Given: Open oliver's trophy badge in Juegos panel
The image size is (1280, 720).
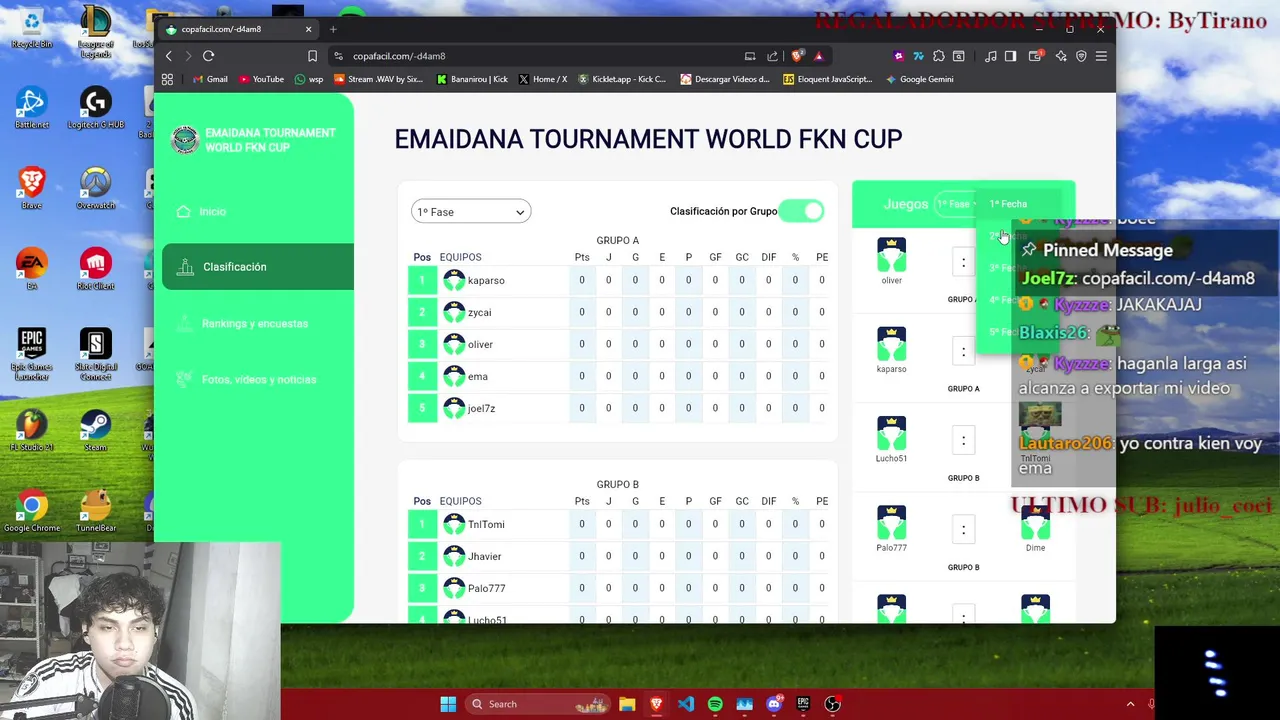Looking at the screenshot, I should (891, 255).
